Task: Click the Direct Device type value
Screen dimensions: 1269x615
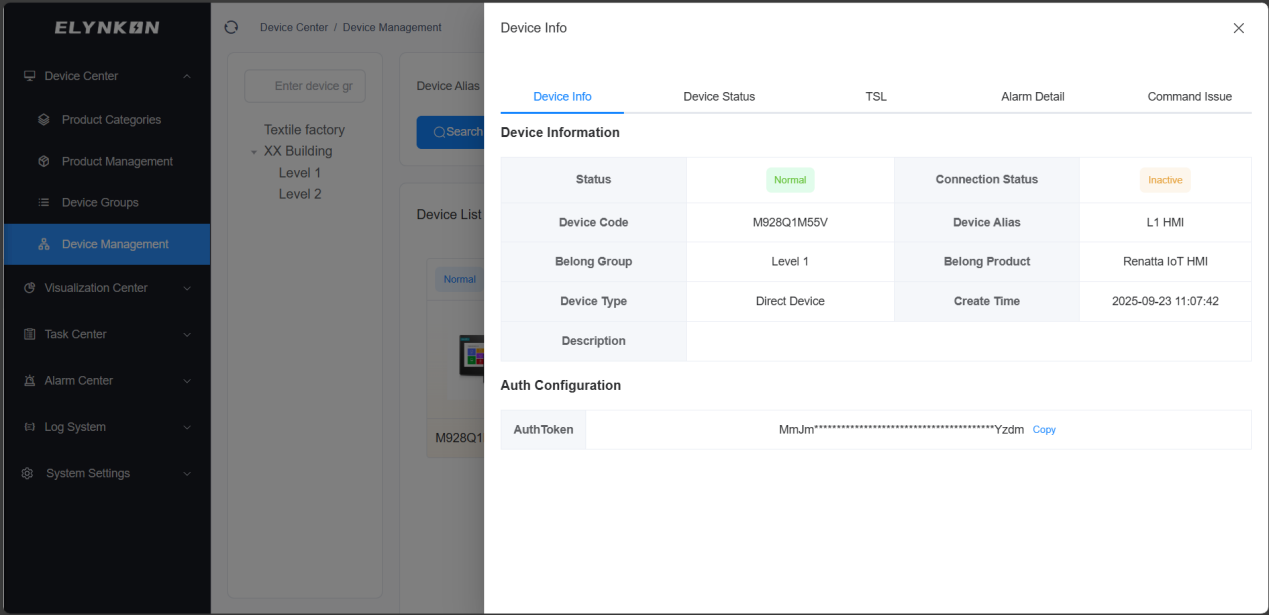Action: click(x=790, y=301)
